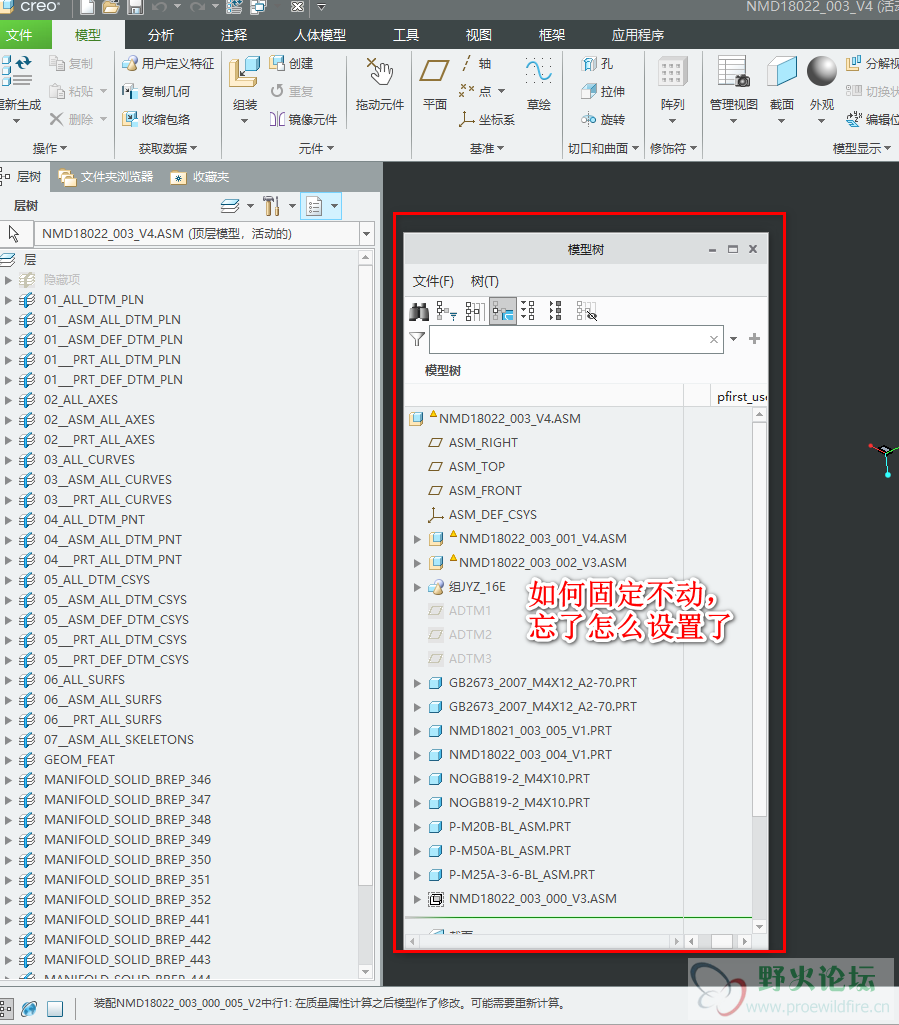Open the 文件(F) menu in model tree window
This screenshot has width=899, height=1025.
(433, 281)
